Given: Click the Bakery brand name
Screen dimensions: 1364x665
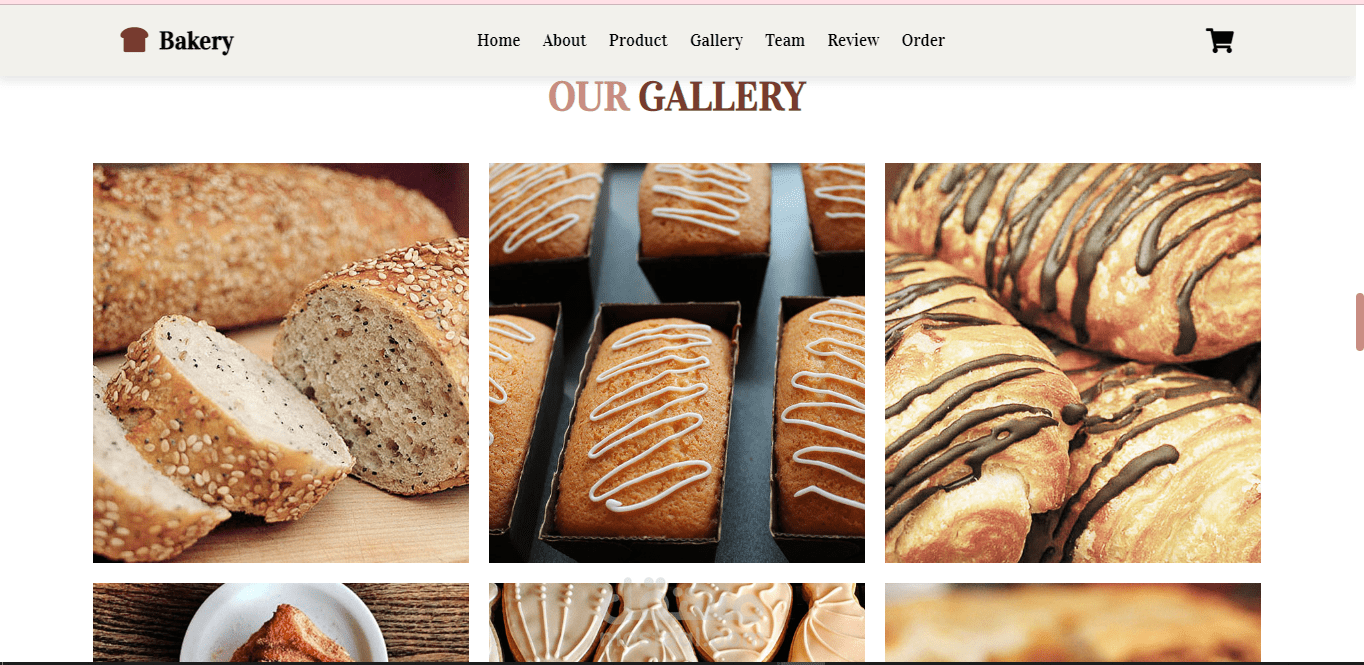Looking at the screenshot, I should pos(196,41).
